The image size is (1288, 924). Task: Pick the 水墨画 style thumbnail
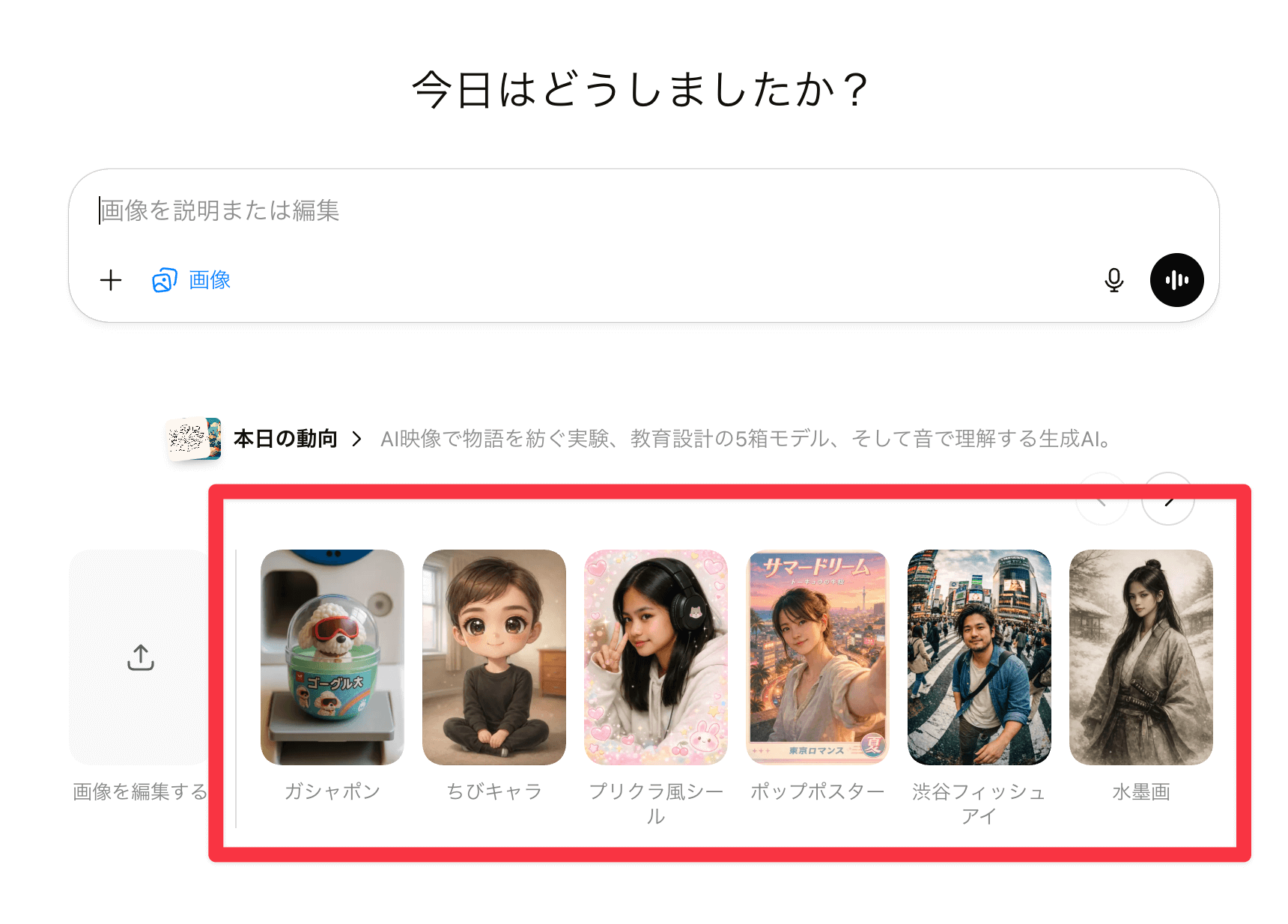(x=1141, y=657)
